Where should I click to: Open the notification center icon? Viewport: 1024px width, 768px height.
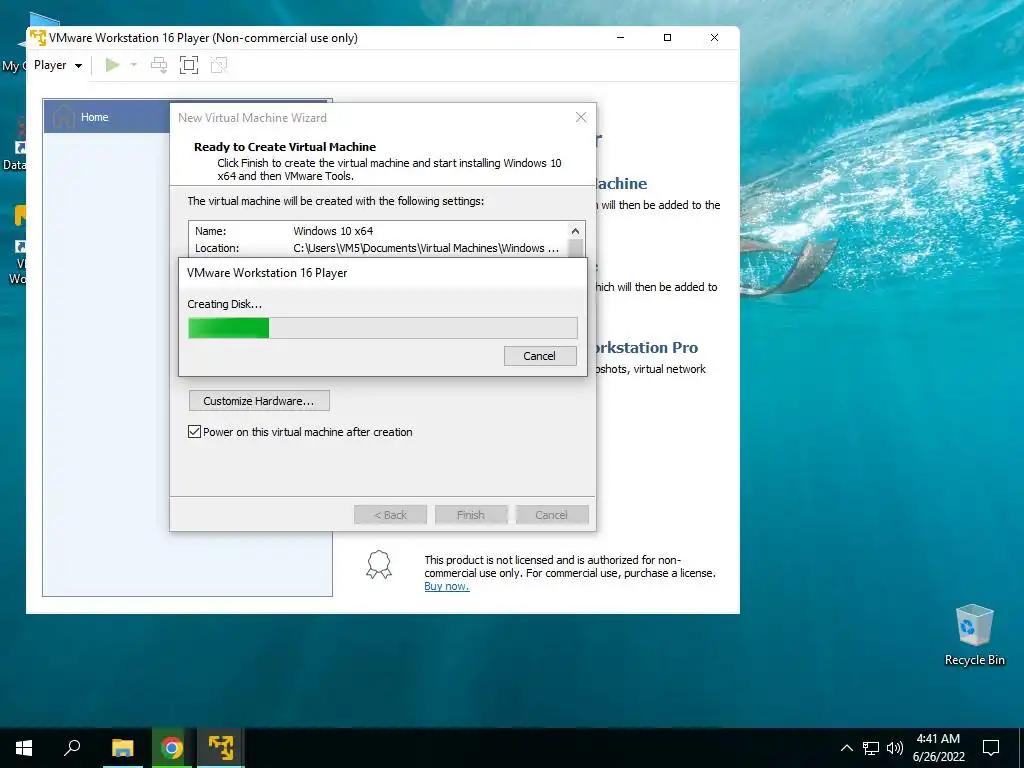(991, 748)
